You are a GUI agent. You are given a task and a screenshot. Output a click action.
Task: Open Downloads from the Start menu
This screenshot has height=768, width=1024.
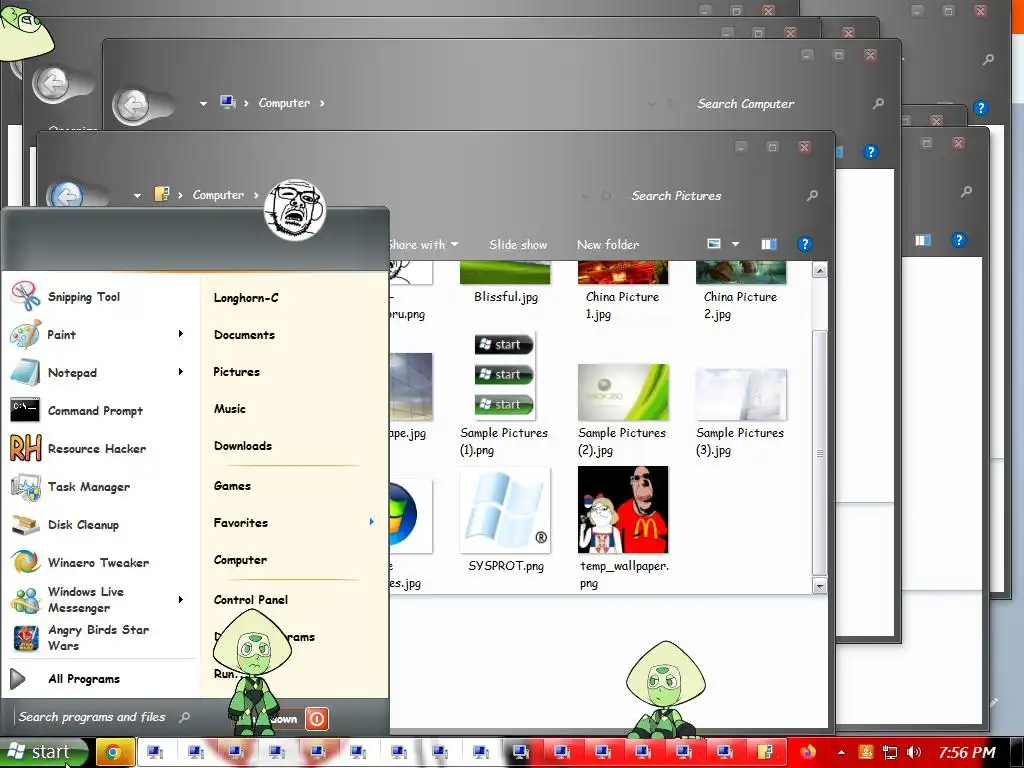[x=242, y=446]
